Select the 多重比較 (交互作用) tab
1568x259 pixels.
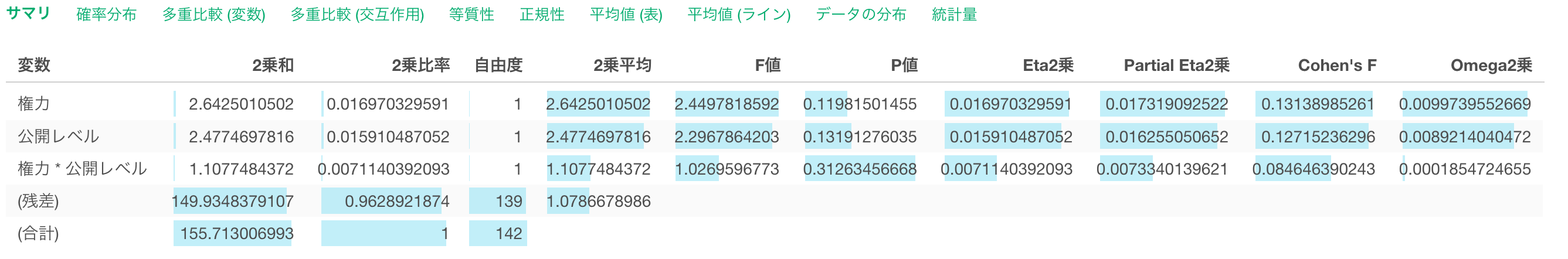click(x=357, y=15)
